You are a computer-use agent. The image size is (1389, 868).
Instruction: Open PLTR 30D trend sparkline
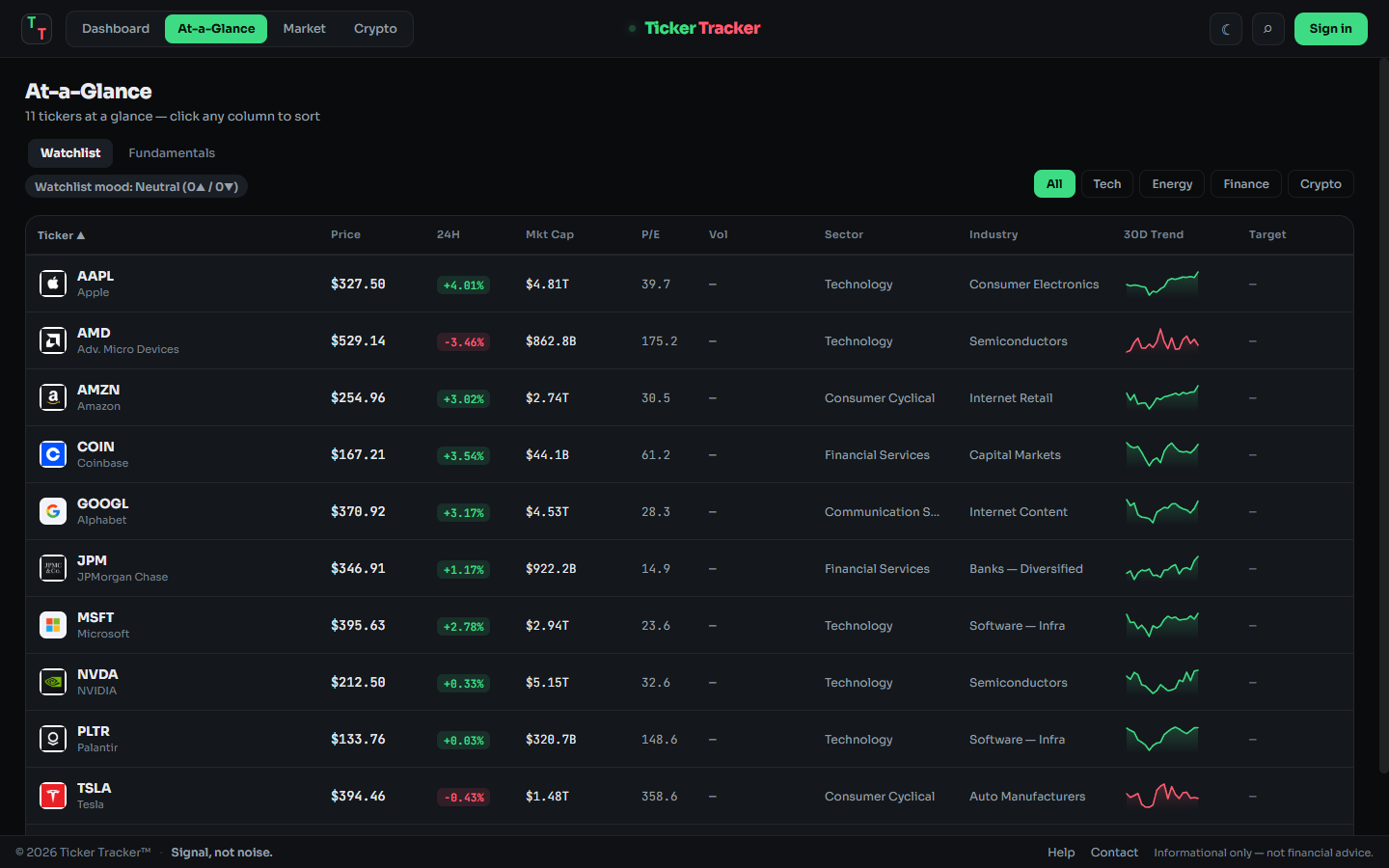coord(1162,739)
